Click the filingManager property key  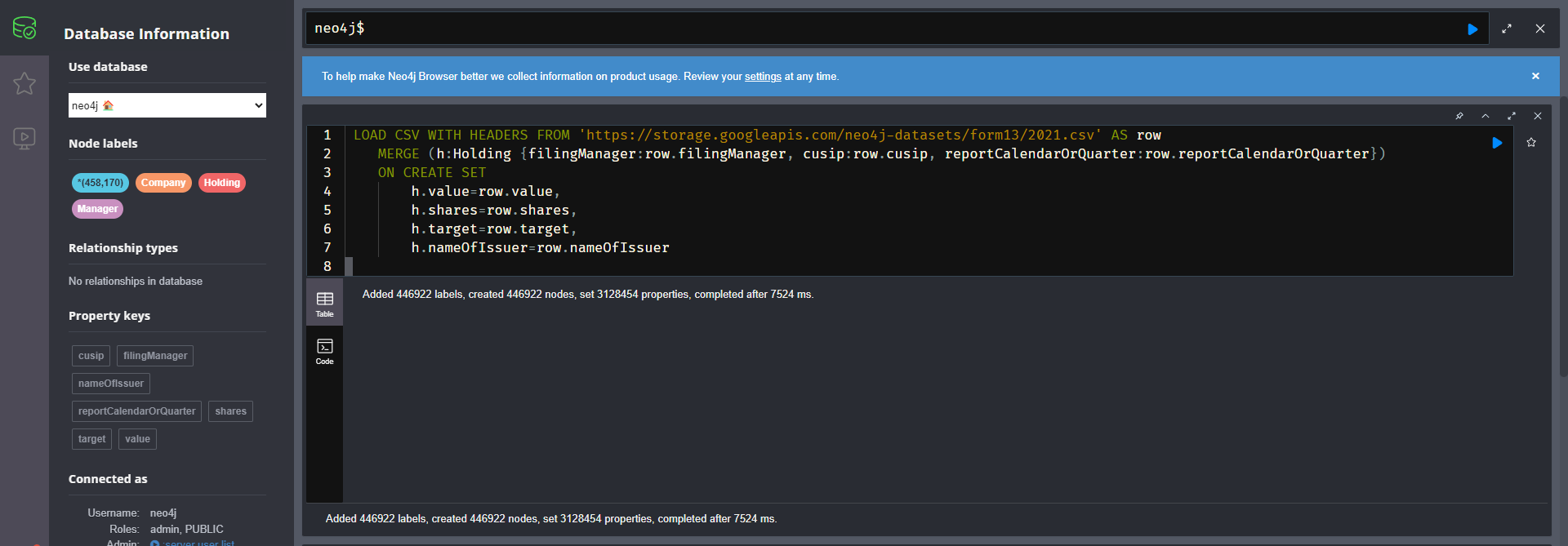pos(155,356)
